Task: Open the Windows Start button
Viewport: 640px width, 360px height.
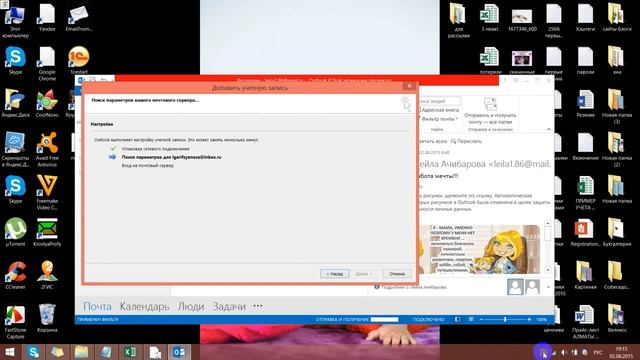Action: click(x=10, y=352)
